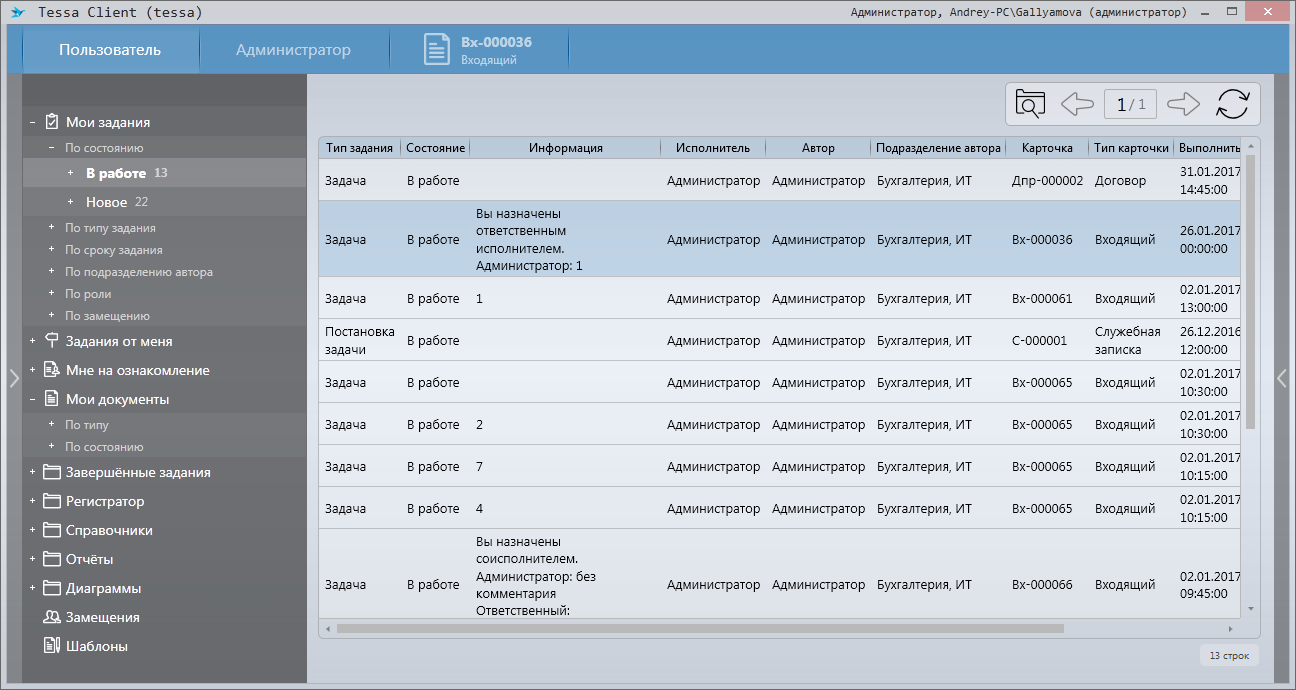Sort by Исполнитель column header

click(713, 148)
